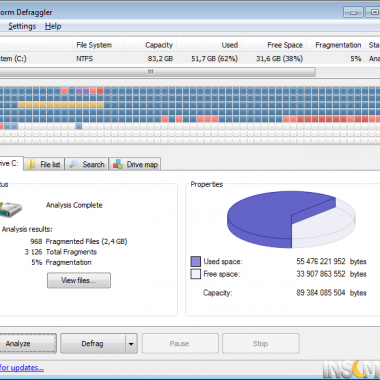Screen dimensions: 380x380
Task: Sort by Free Space column header
Action: click(274, 45)
